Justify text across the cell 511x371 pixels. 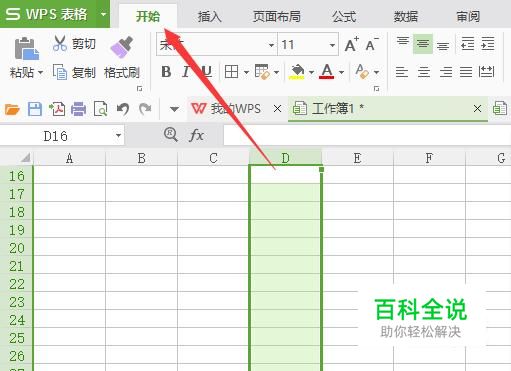point(466,72)
